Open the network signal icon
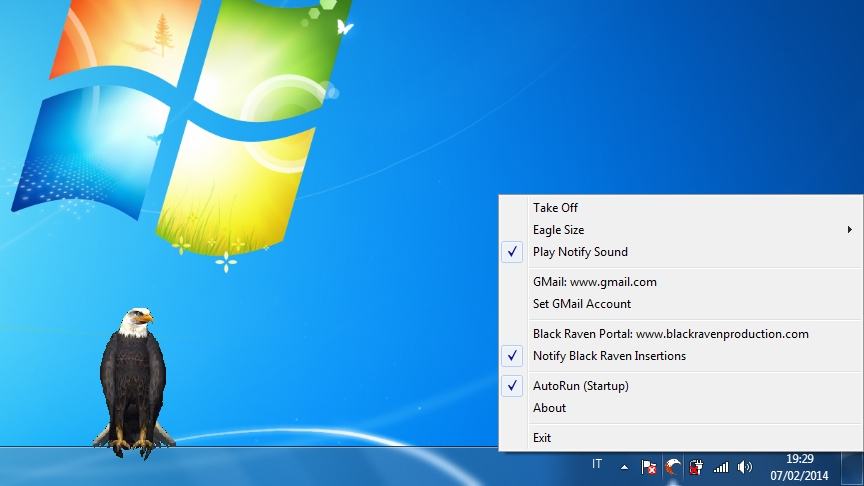This screenshot has width=864, height=486. [721, 467]
